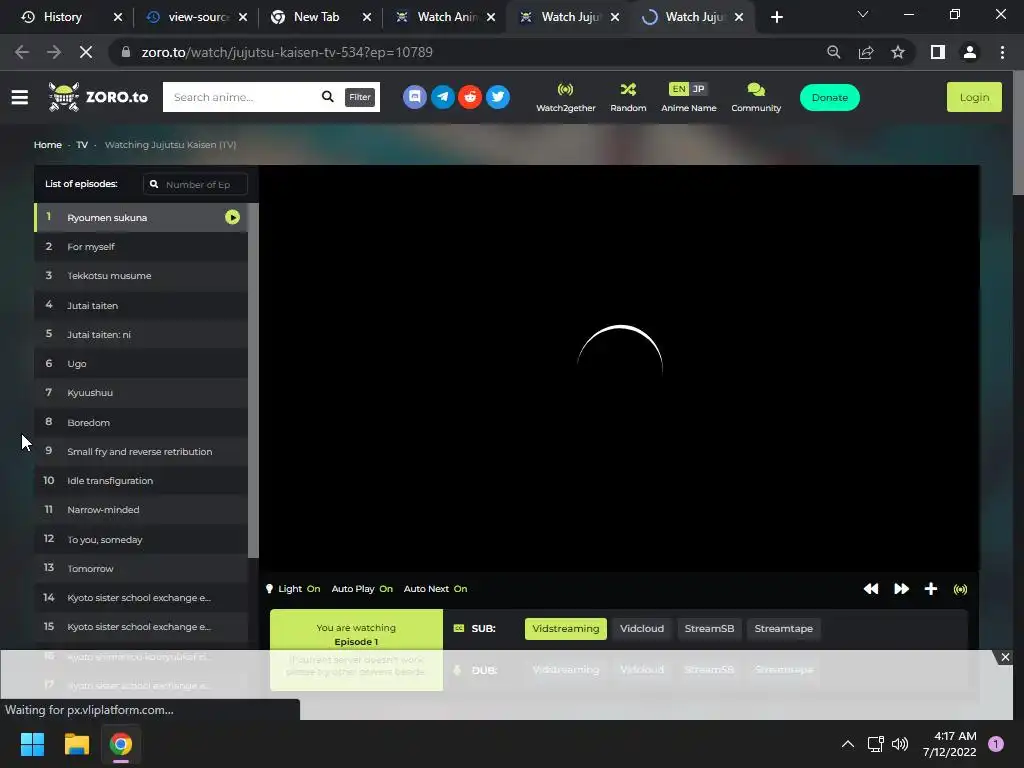
Task: Toggle the Auto Play setting
Action: (362, 588)
